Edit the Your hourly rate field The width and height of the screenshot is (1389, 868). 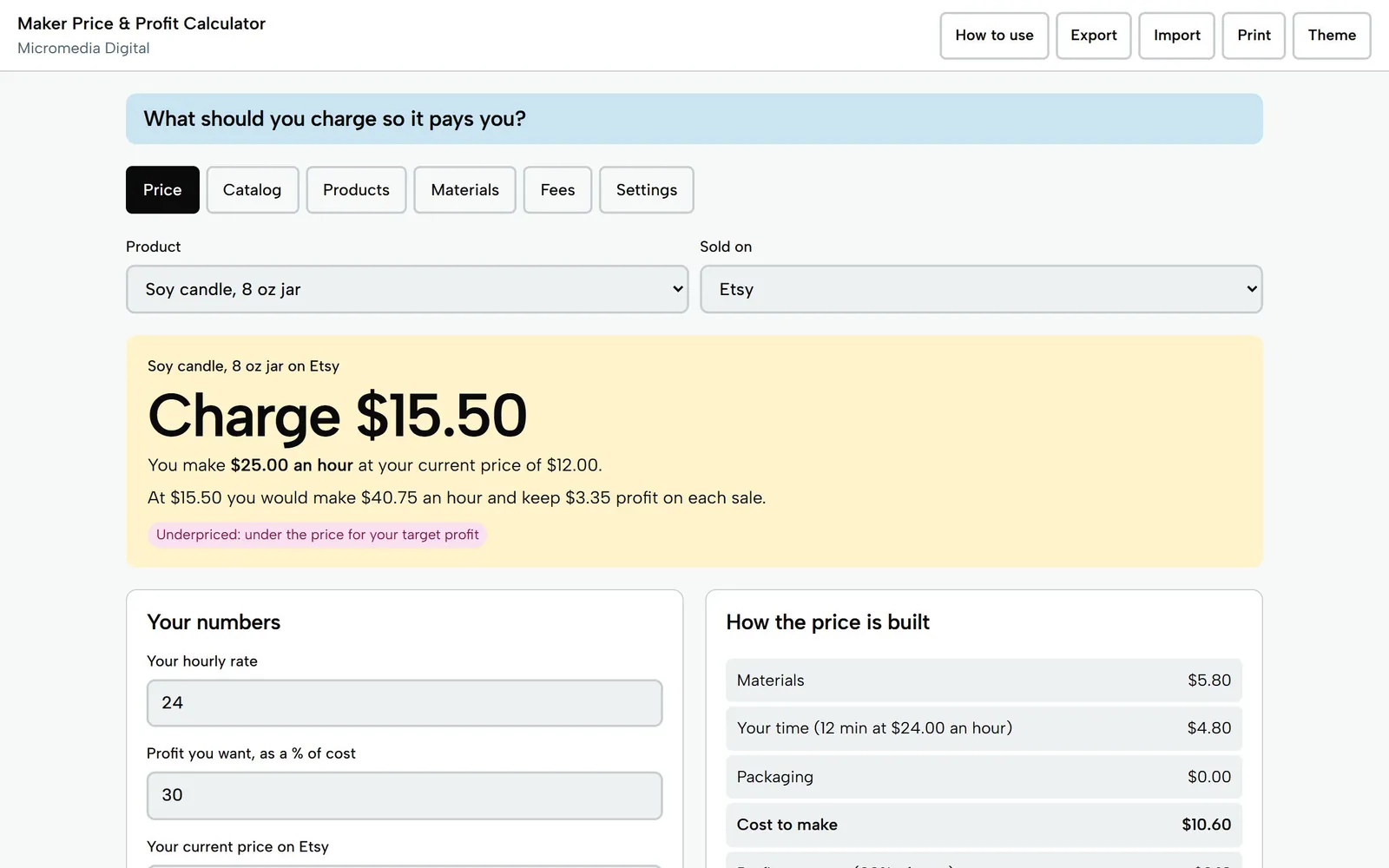[x=405, y=703]
